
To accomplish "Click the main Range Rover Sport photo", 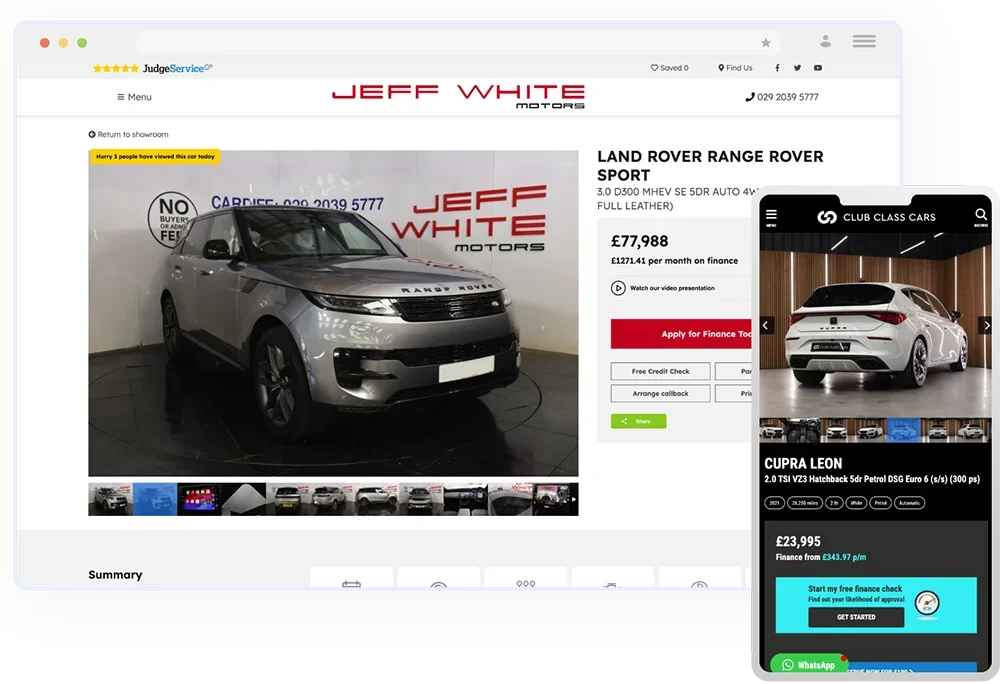I will [333, 313].
